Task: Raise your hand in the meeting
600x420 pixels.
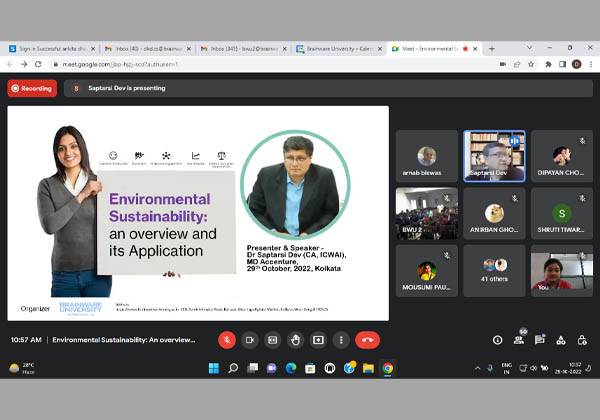Action: [x=295, y=340]
